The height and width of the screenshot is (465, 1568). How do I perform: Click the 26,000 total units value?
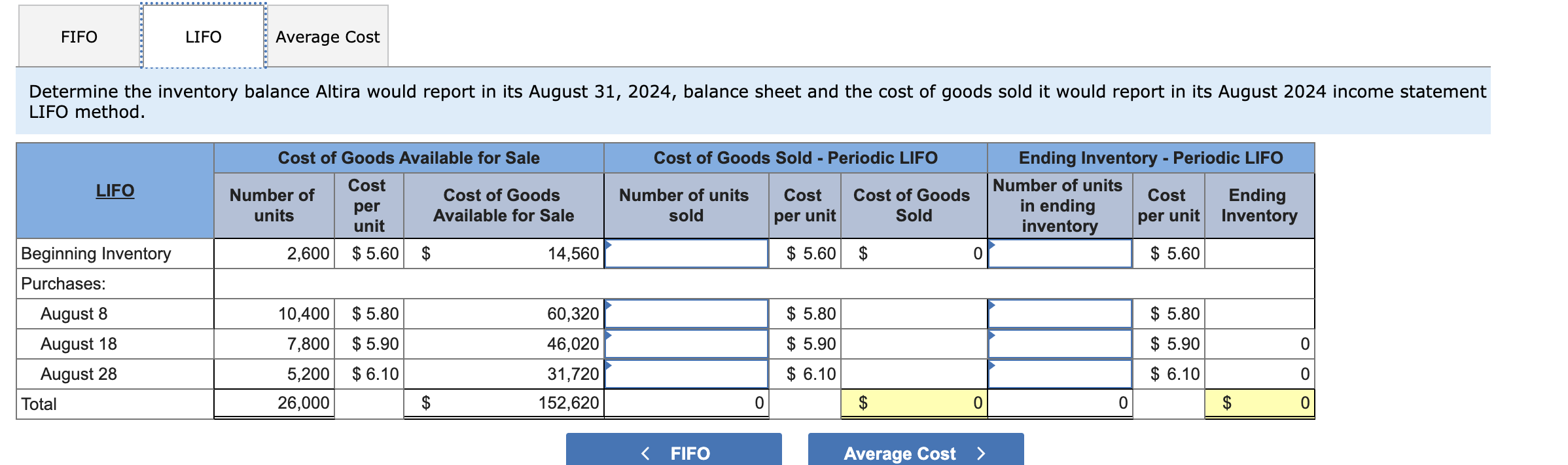pos(304,403)
